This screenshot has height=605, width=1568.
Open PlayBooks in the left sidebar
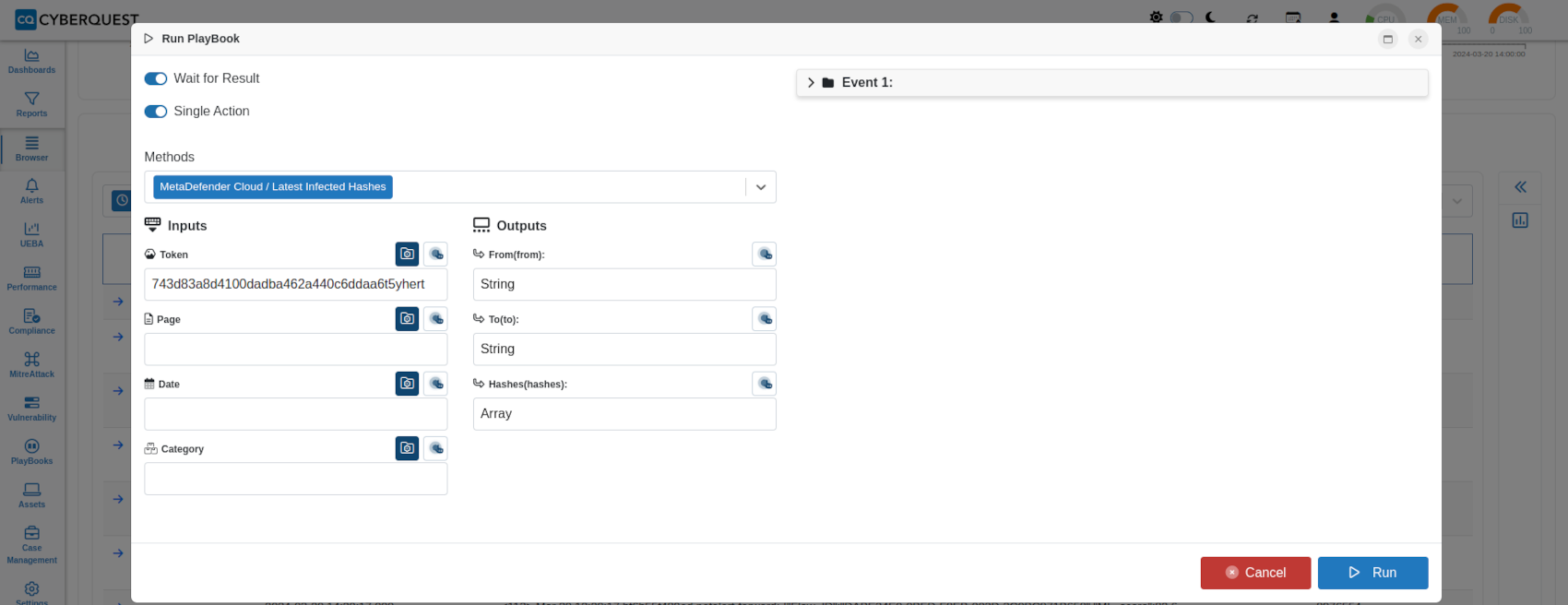coord(31,451)
